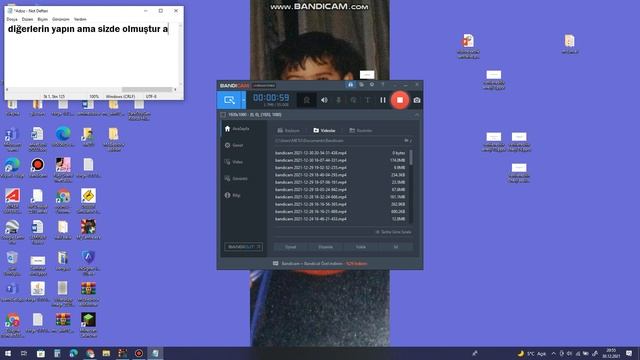640x360 pixels.
Task: Click Windows (CRLF) in Notepad status bar
Action: [x=120, y=97]
